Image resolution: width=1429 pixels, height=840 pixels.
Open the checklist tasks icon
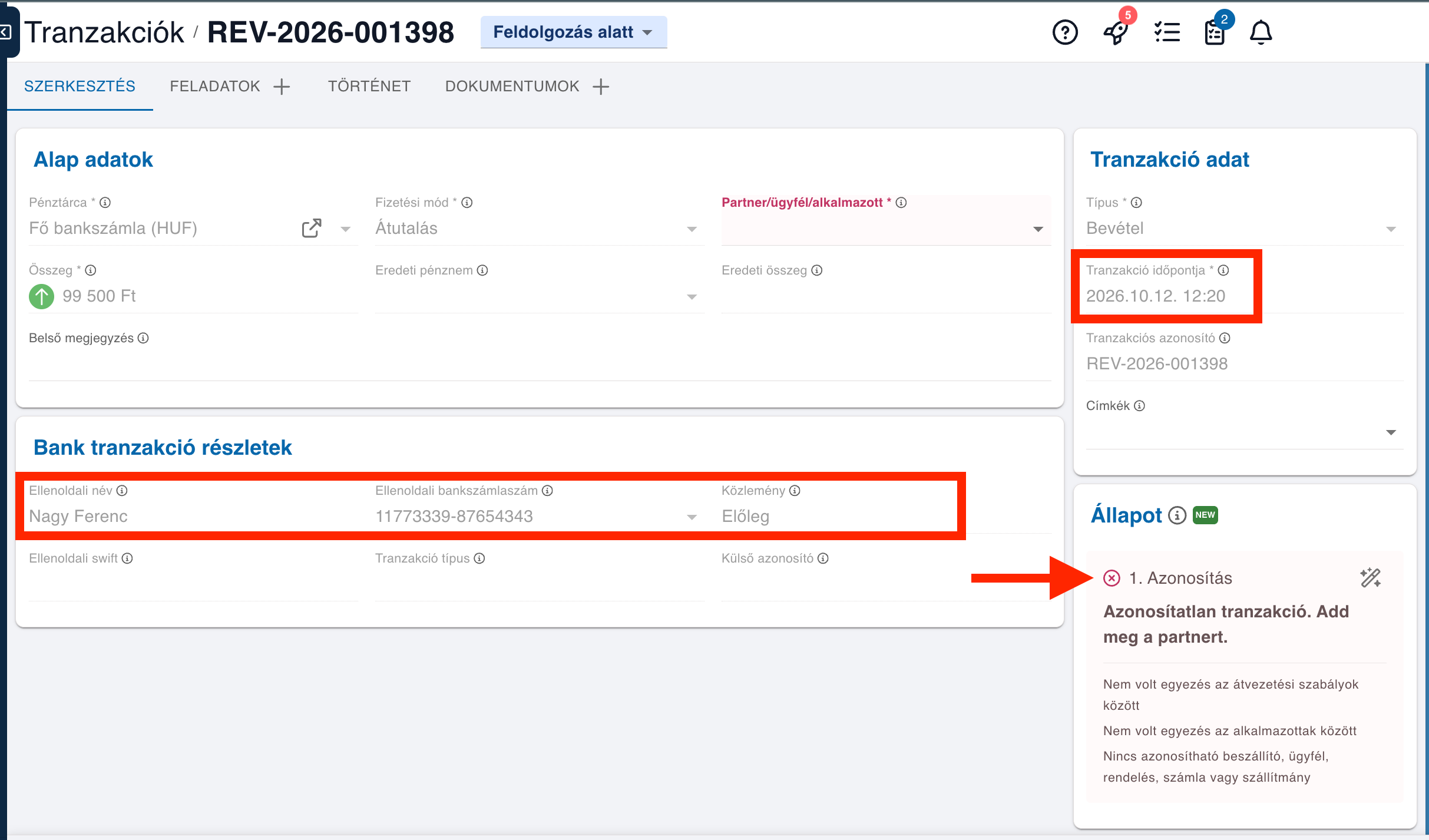coord(1167,32)
